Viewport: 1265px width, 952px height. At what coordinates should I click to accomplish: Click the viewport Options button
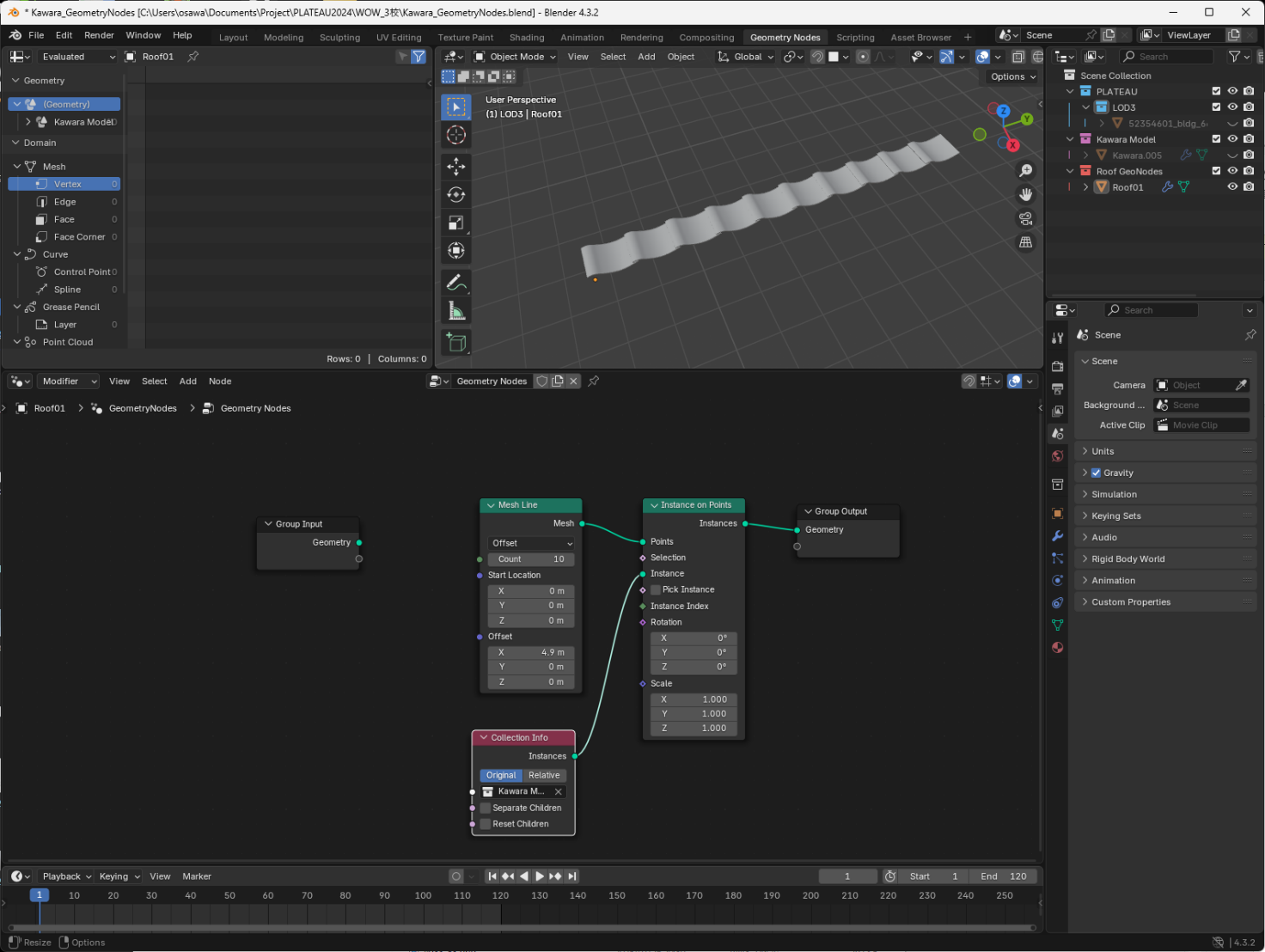click(x=1012, y=76)
